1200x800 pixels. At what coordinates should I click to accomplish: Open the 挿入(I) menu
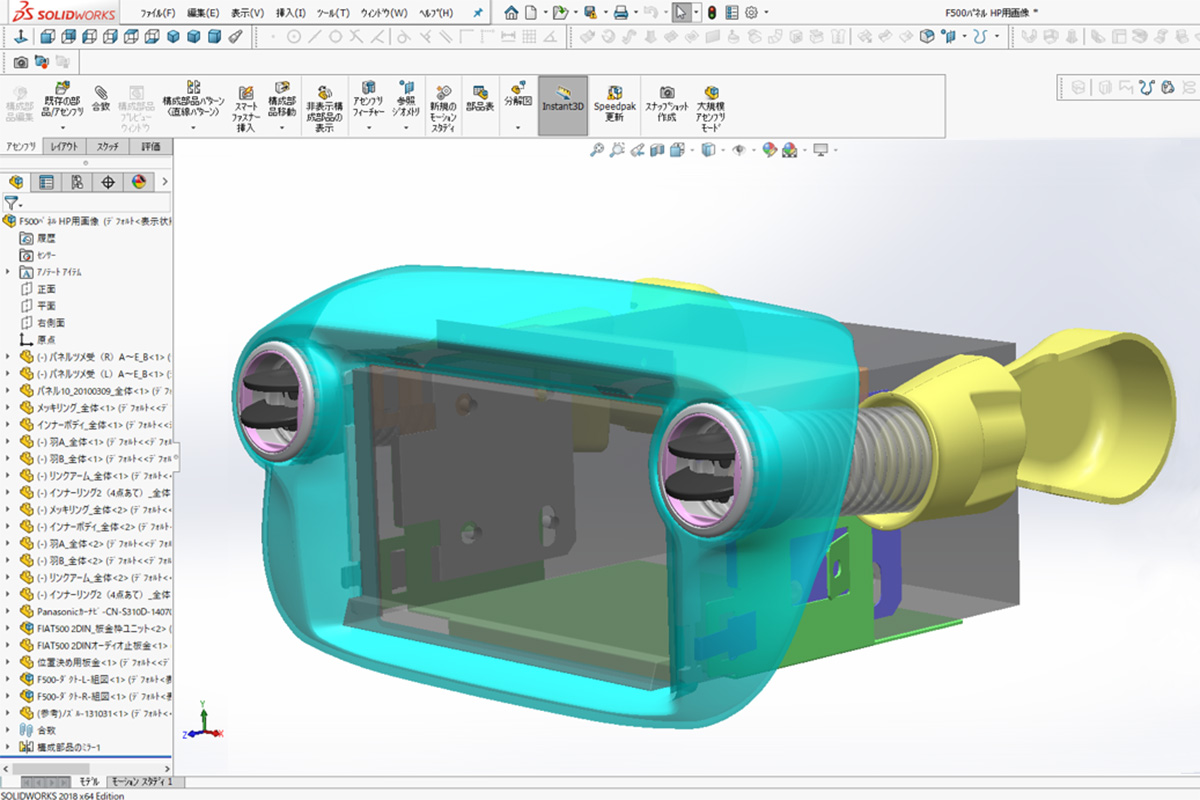(291, 13)
